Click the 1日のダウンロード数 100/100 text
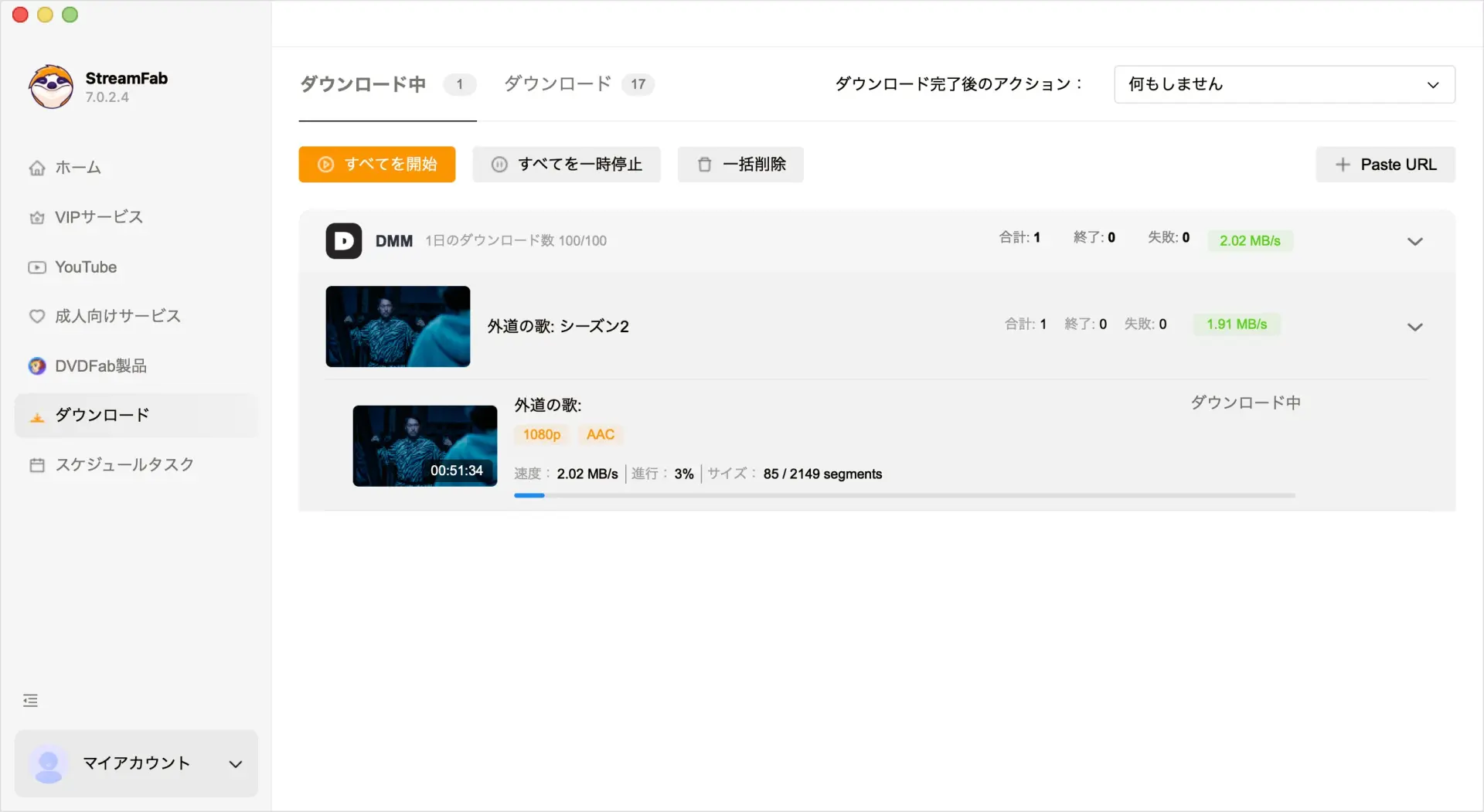Image resolution: width=1484 pixels, height=812 pixels. click(x=516, y=241)
